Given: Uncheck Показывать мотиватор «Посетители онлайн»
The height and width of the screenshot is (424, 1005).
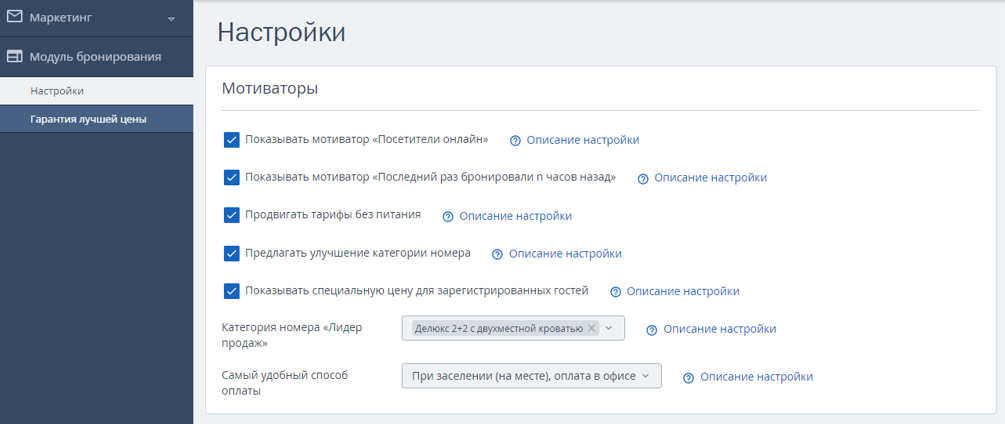Looking at the screenshot, I should (x=231, y=140).
